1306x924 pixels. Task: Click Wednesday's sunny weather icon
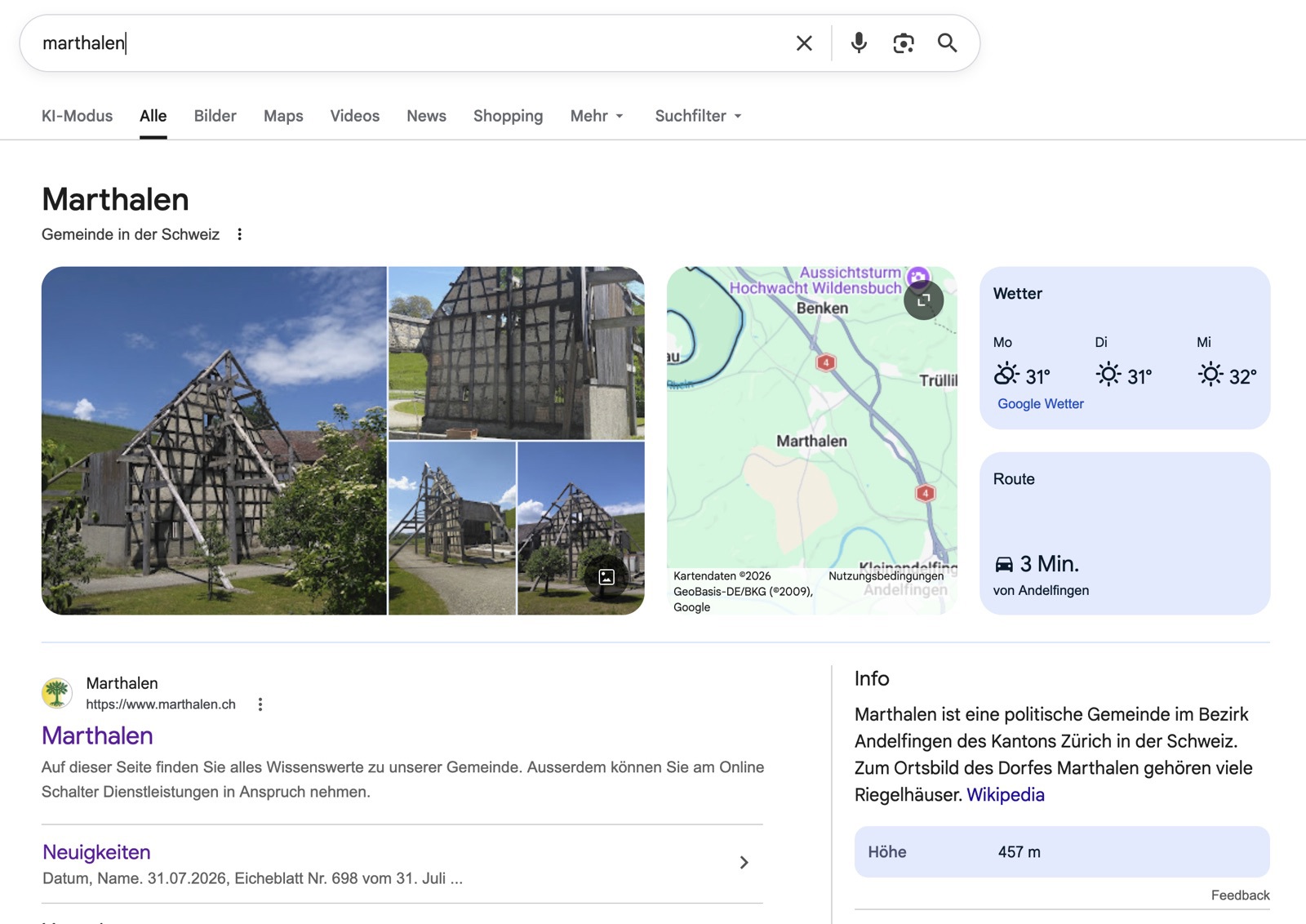click(1210, 375)
